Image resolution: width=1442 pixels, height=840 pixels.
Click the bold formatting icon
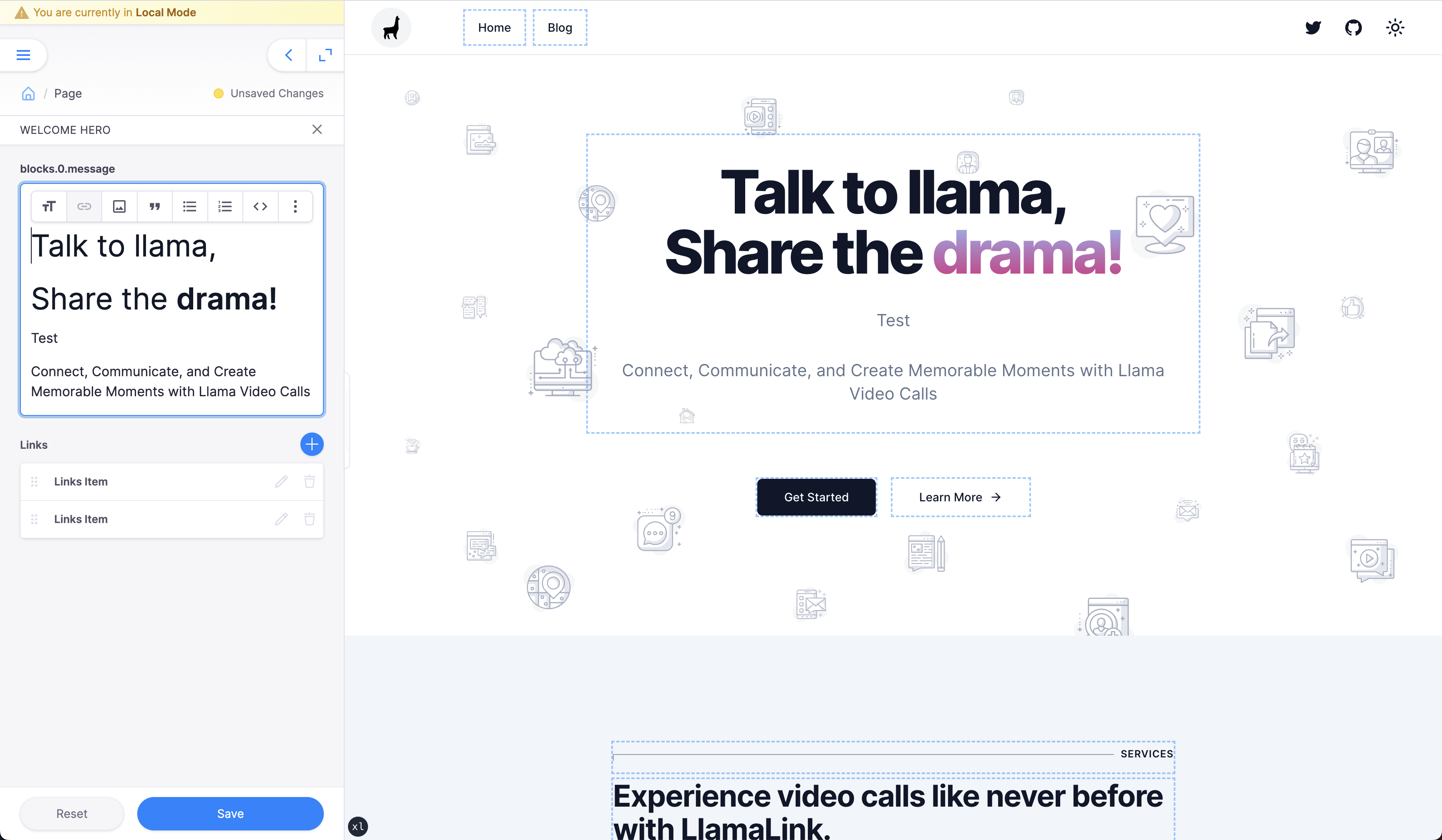click(x=48, y=206)
